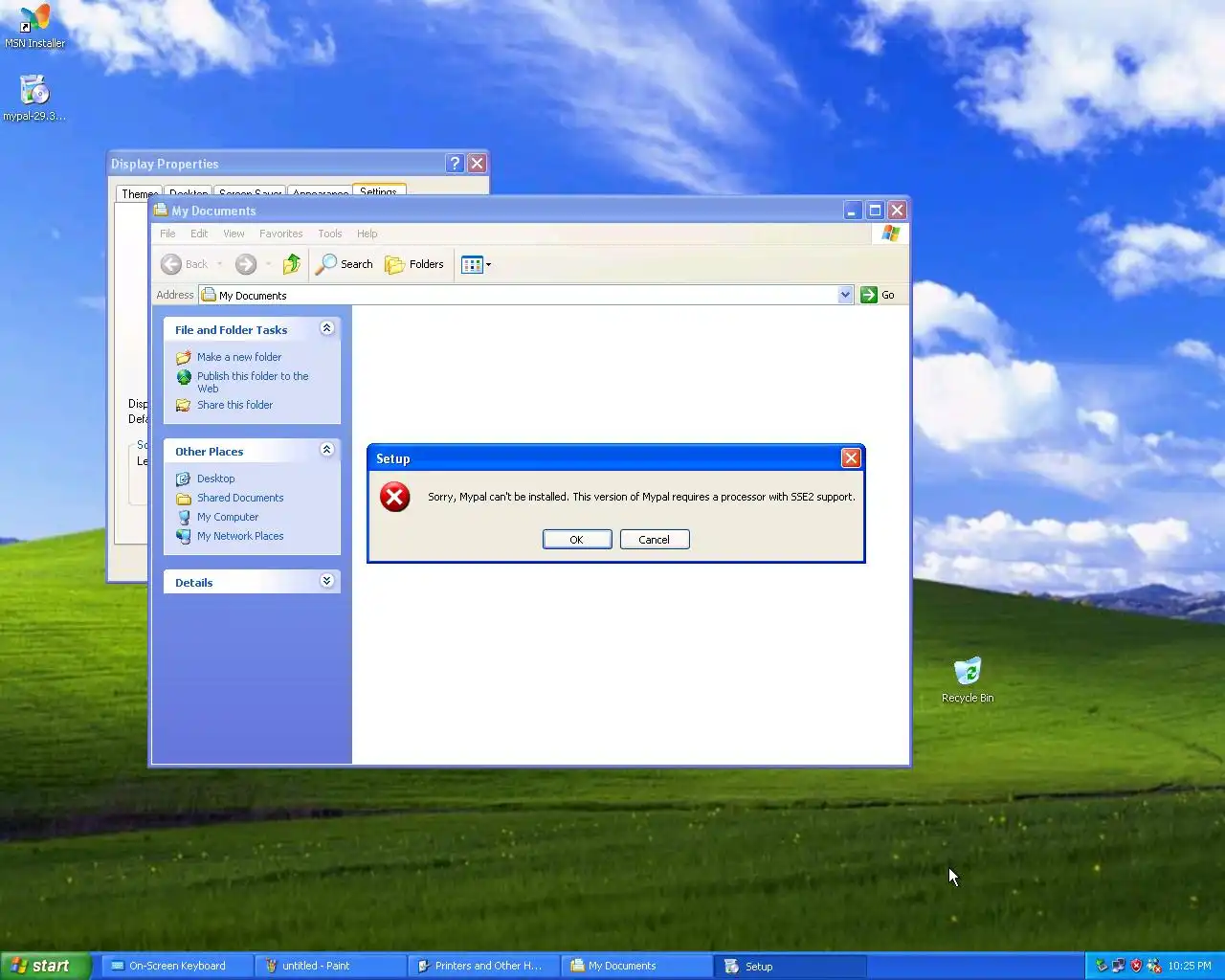Open the Favorites menu

[280, 234]
